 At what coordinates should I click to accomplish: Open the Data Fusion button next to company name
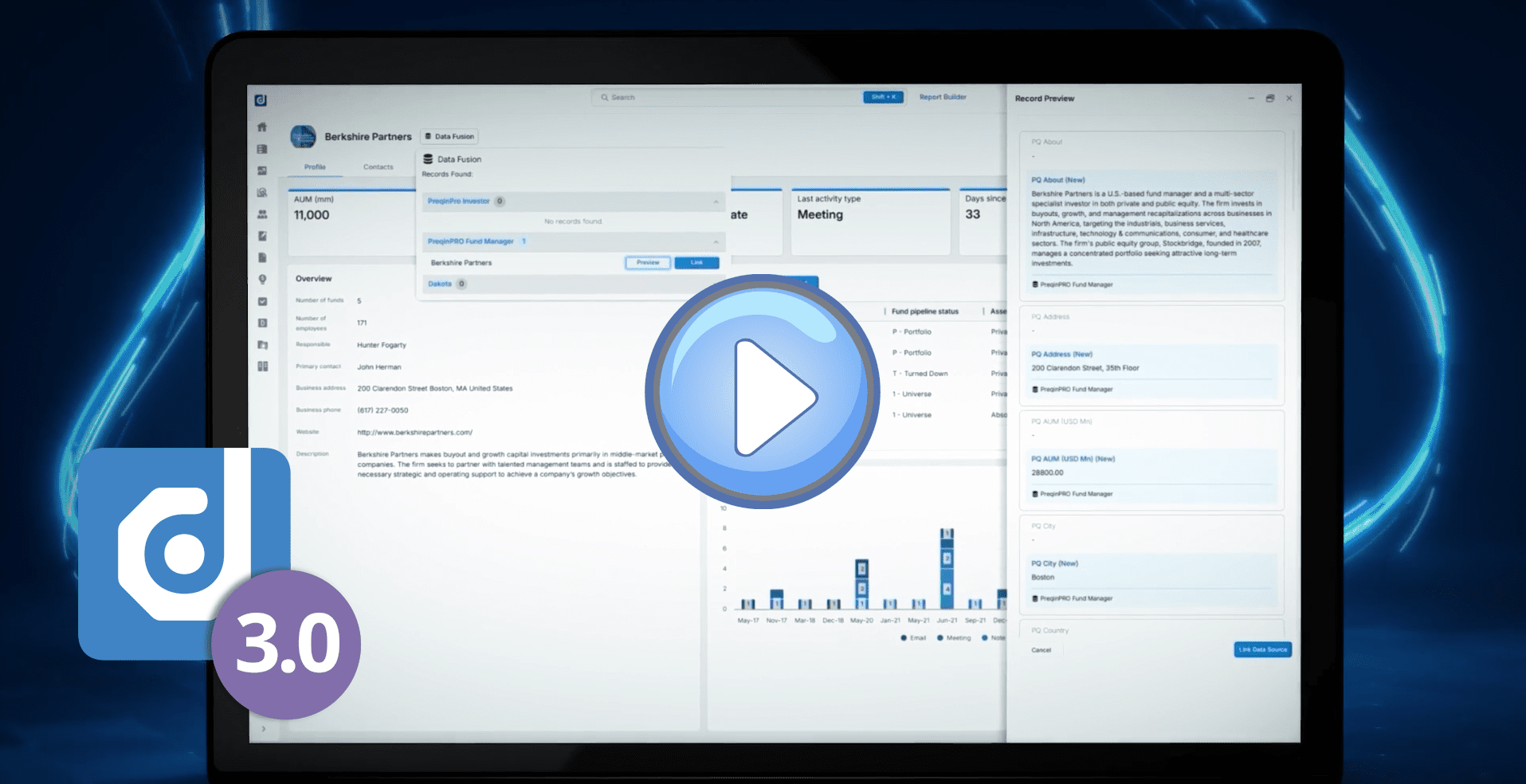point(449,136)
